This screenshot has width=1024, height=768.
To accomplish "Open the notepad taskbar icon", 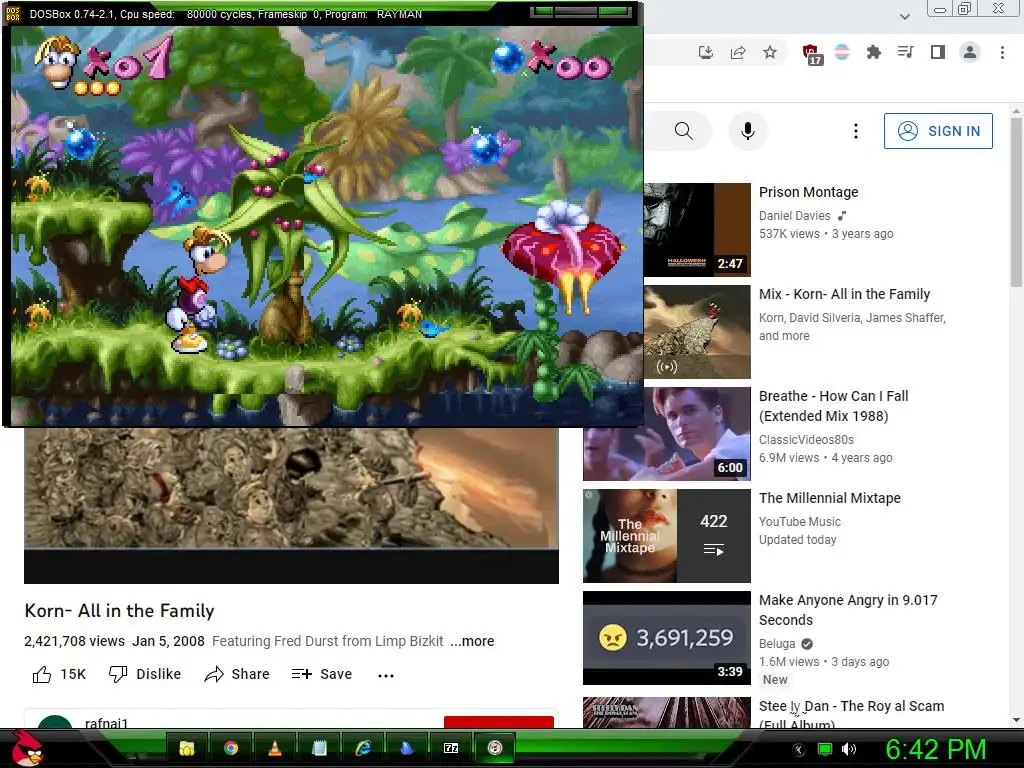I will point(319,748).
